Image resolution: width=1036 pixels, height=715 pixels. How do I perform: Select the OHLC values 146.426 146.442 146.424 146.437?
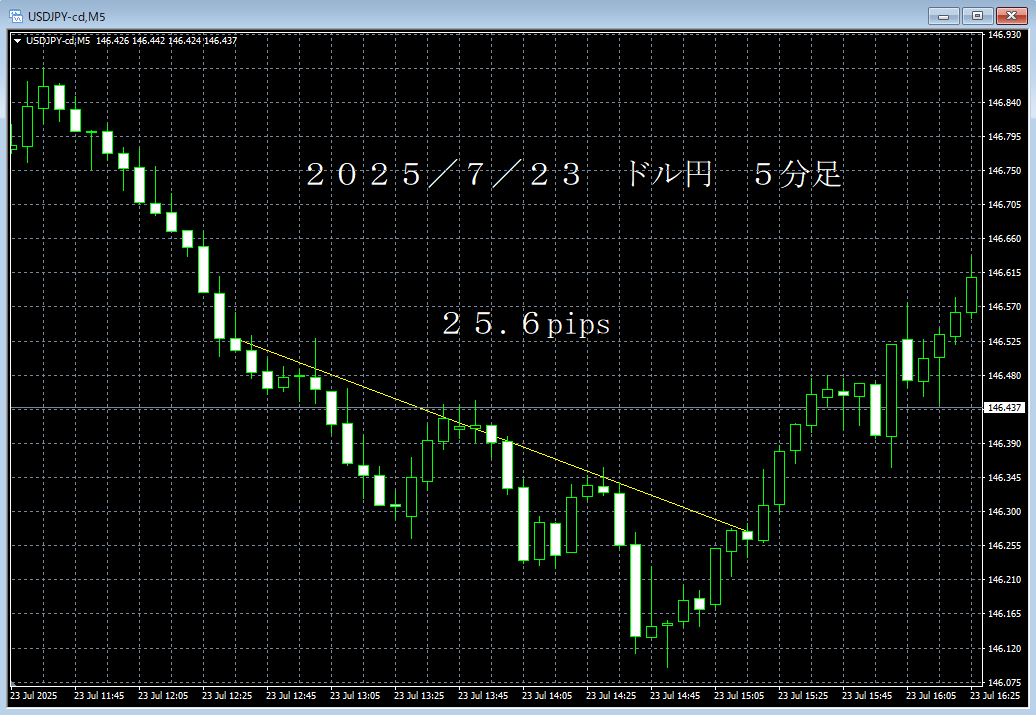[166, 41]
